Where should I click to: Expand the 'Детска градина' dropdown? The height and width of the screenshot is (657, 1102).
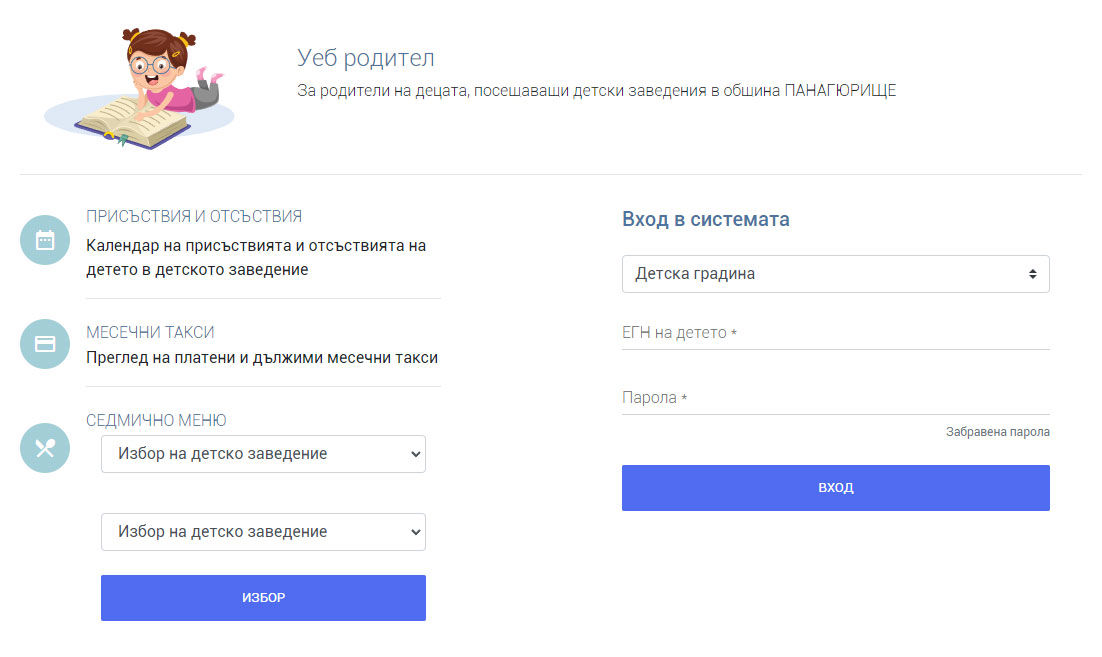point(835,274)
